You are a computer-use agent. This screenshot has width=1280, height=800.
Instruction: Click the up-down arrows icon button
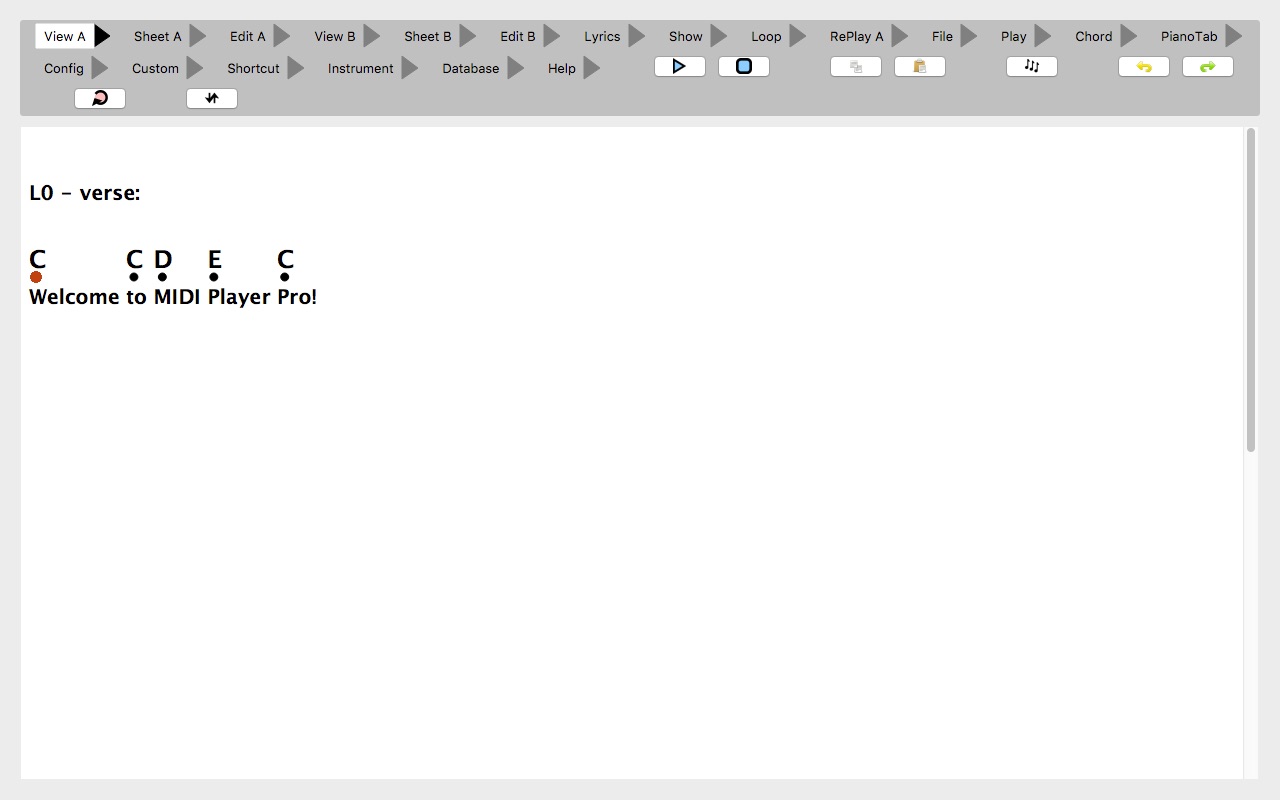(x=212, y=99)
